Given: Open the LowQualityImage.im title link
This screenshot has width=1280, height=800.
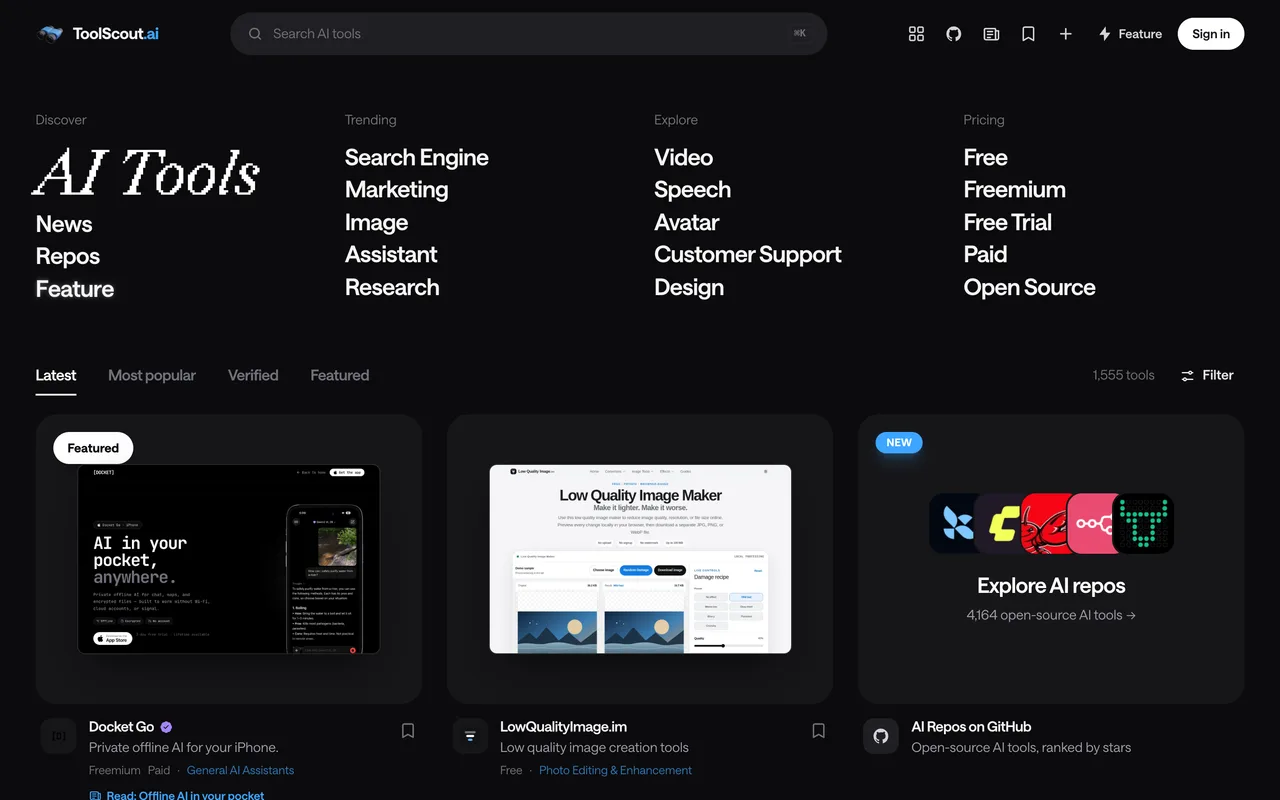Looking at the screenshot, I should pos(564,727).
